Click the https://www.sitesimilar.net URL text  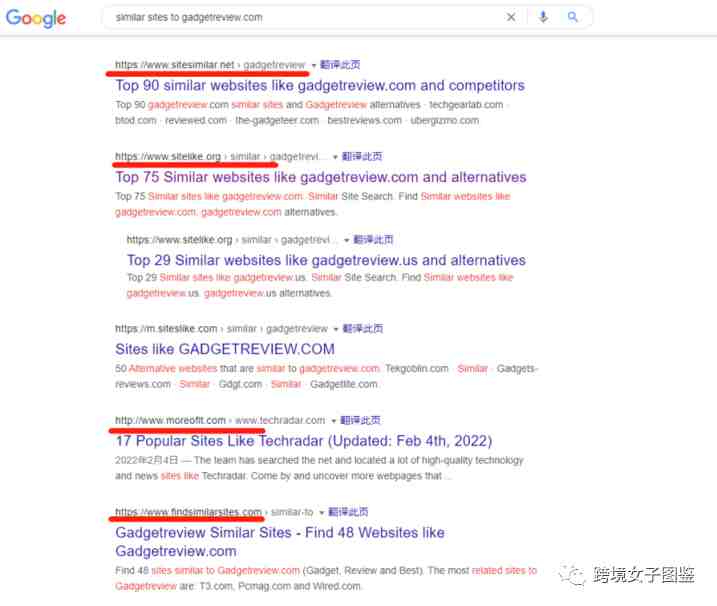click(175, 65)
